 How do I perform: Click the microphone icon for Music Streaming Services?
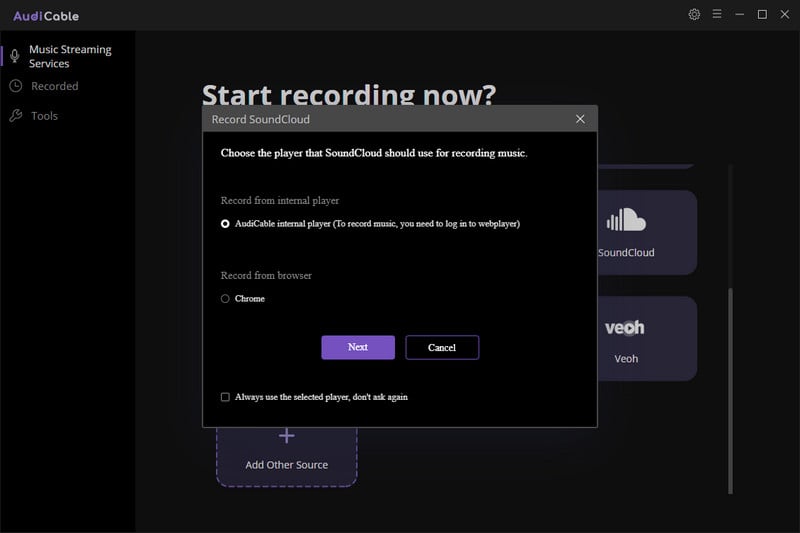pyautogui.click(x=15, y=56)
